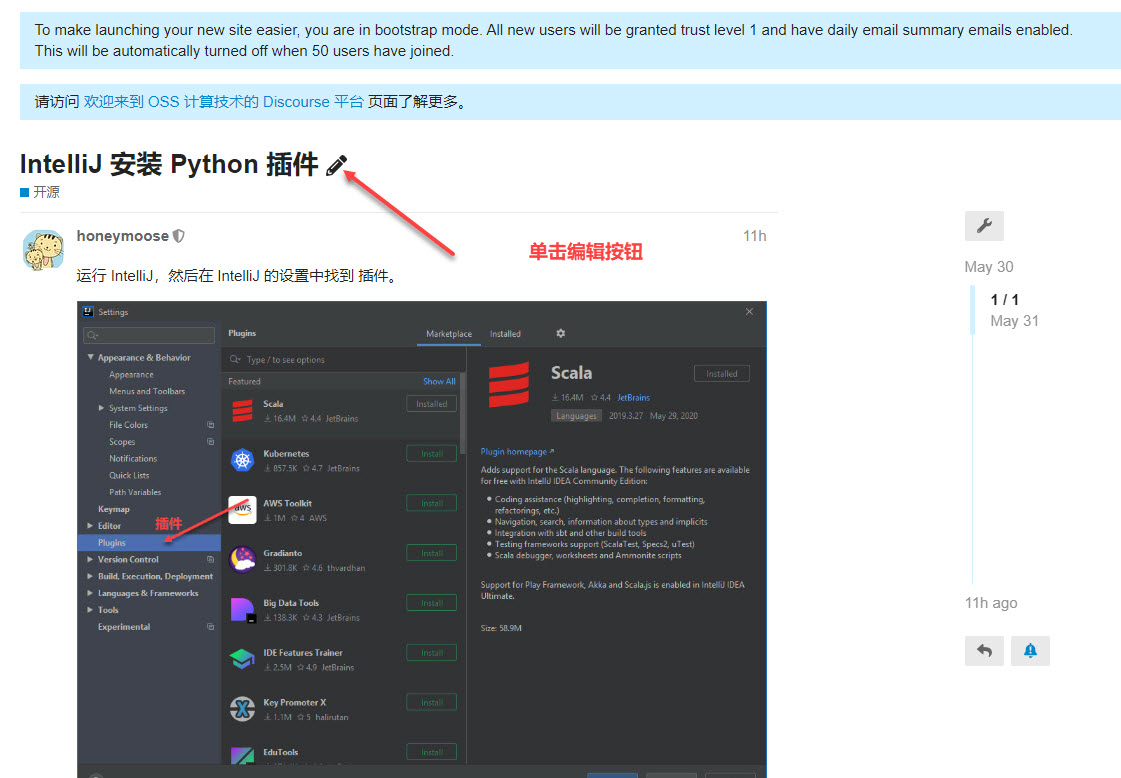Screen dimensions: 1121x778
Task: Click Install button for Gradianto
Action: point(432,553)
